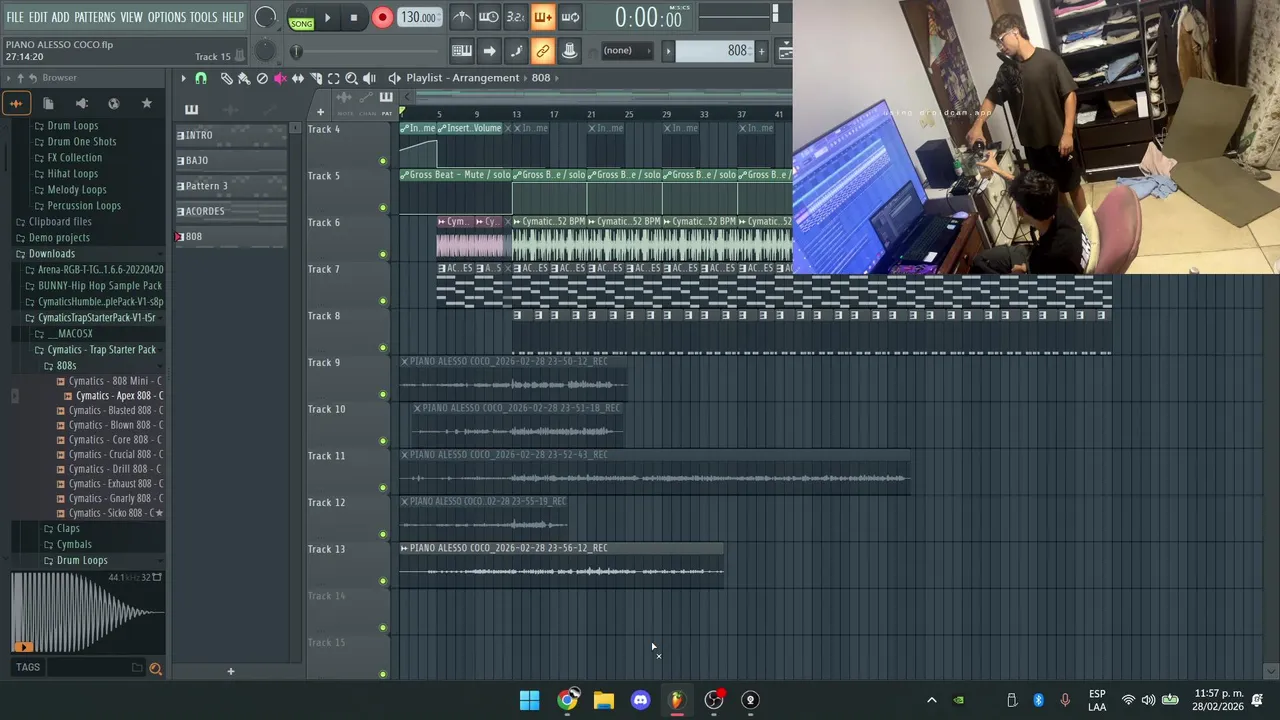Select the Paint brush tool in playlist toolbar
1280x720 pixels.
[x=244, y=78]
